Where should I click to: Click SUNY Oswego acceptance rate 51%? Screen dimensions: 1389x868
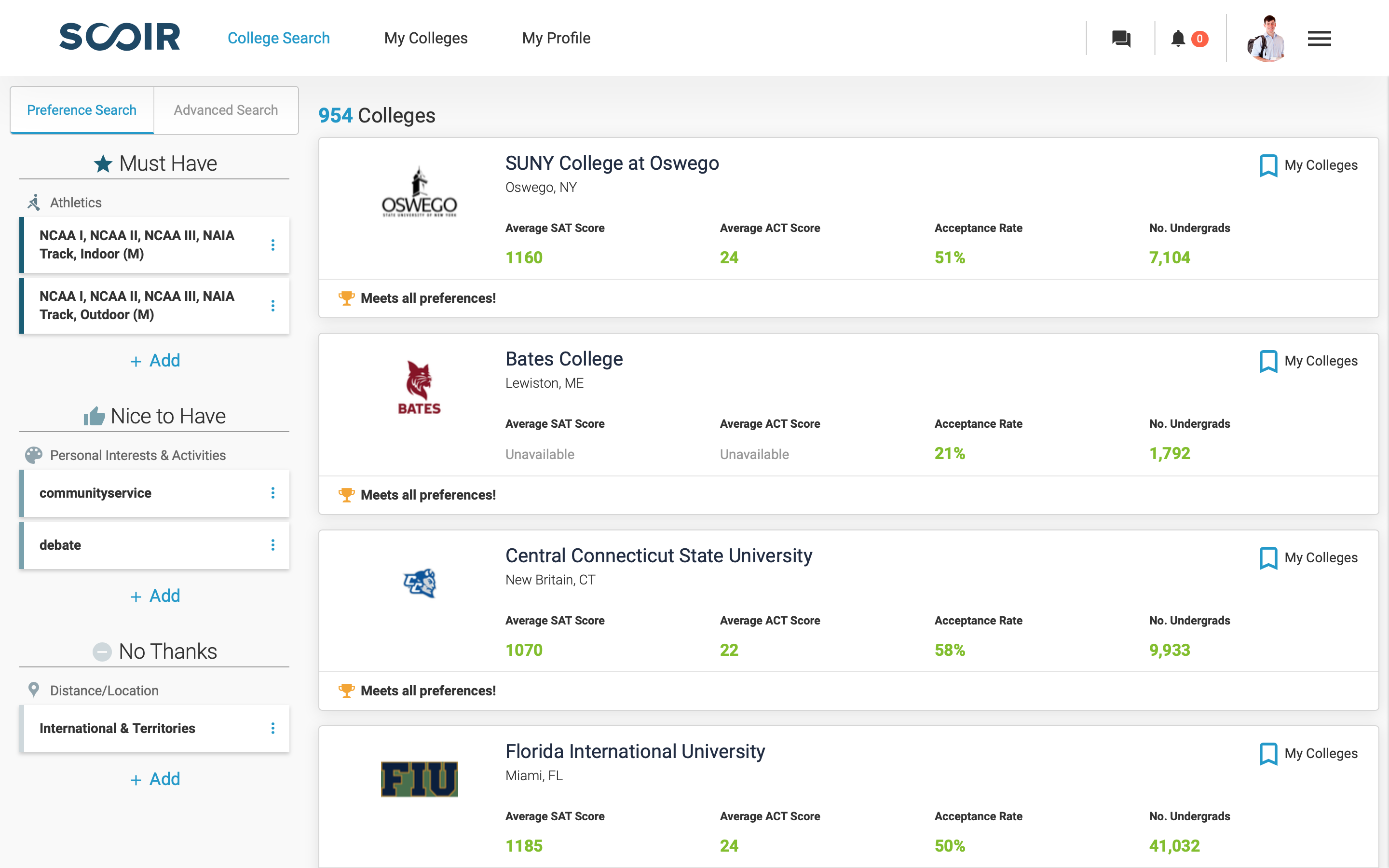(x=950, y=258)
